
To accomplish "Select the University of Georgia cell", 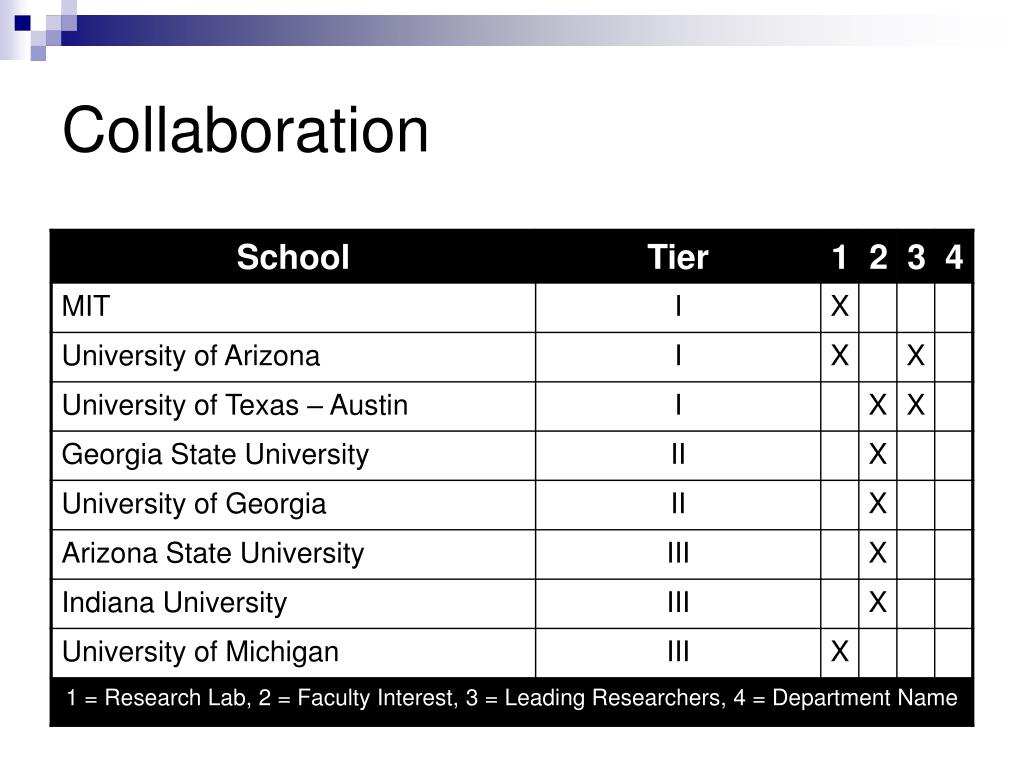I will (x=294, y=505).
